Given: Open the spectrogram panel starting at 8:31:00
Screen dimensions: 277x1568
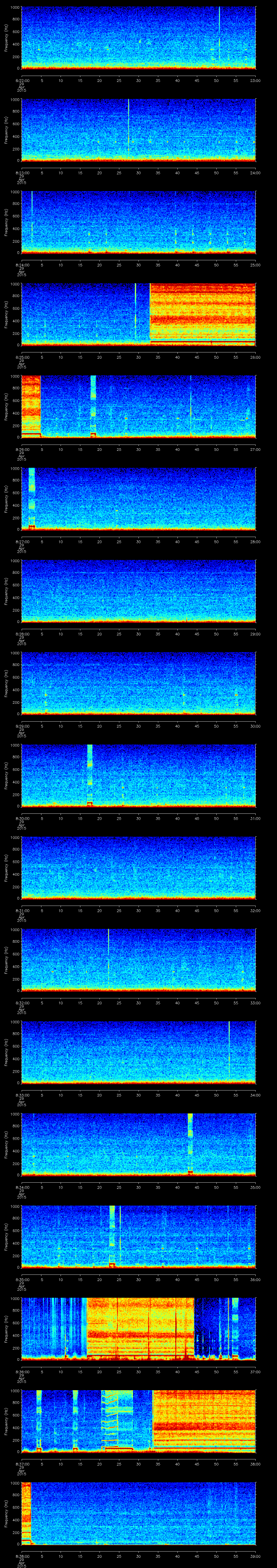Looking at the screenshot, I should click(x=138, y=868).
